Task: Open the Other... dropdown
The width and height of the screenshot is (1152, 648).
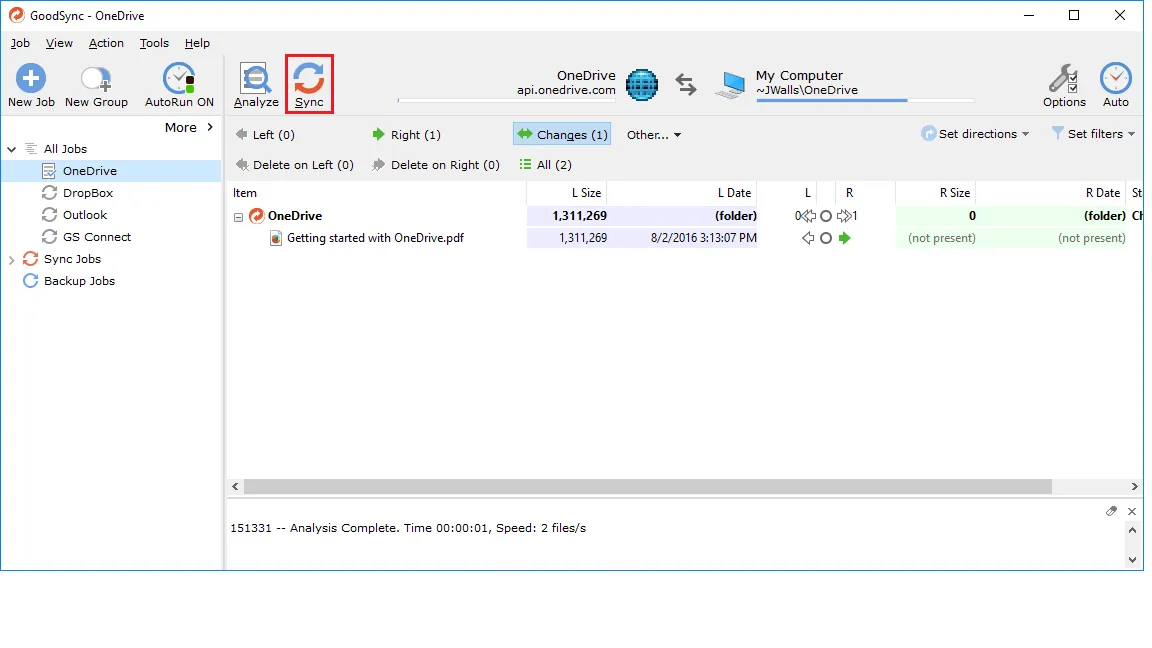Action: tap(654, 134)
